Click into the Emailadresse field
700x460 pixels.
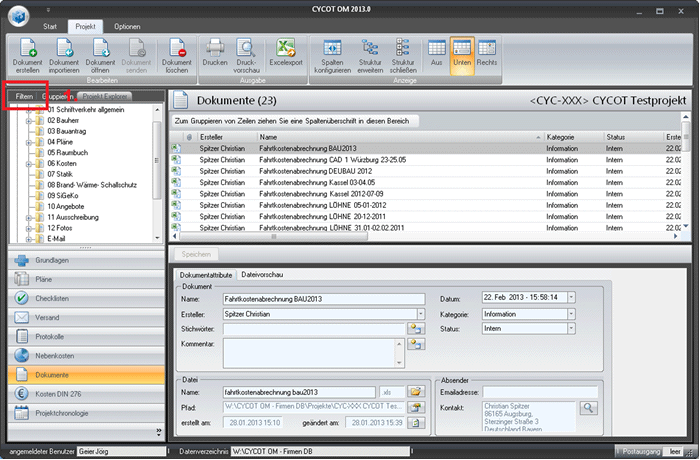(540, 393)
